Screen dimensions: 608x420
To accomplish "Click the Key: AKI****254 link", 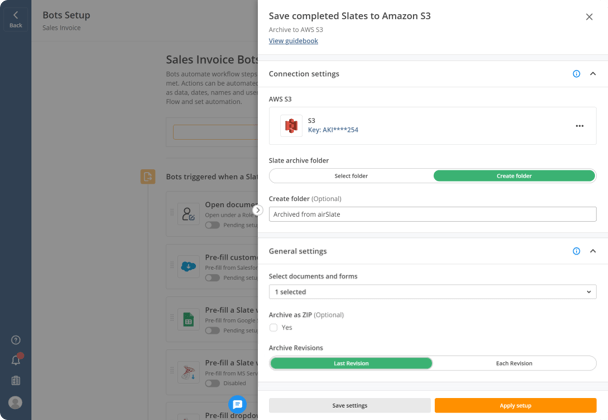I will click(x=333, y=130).
